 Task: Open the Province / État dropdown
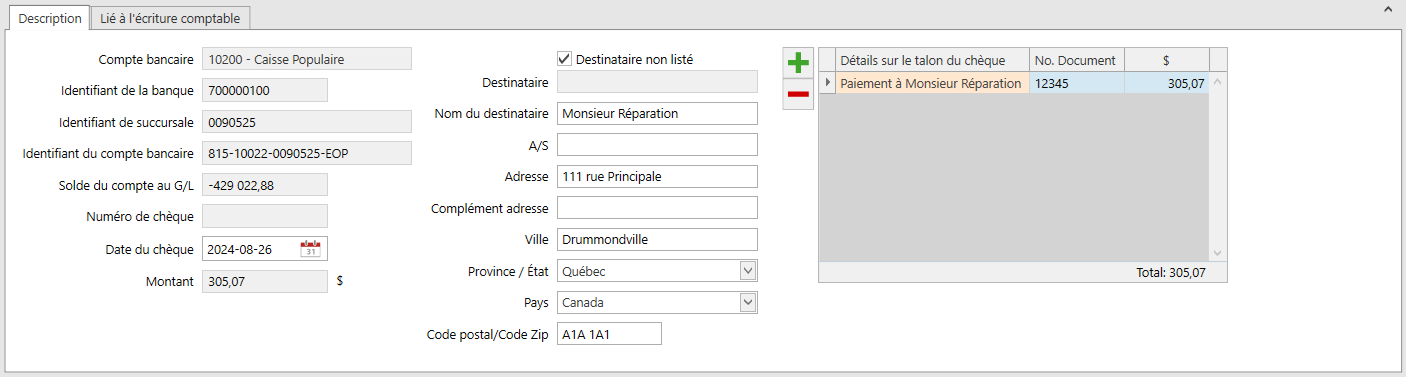[x=747, y=271]
